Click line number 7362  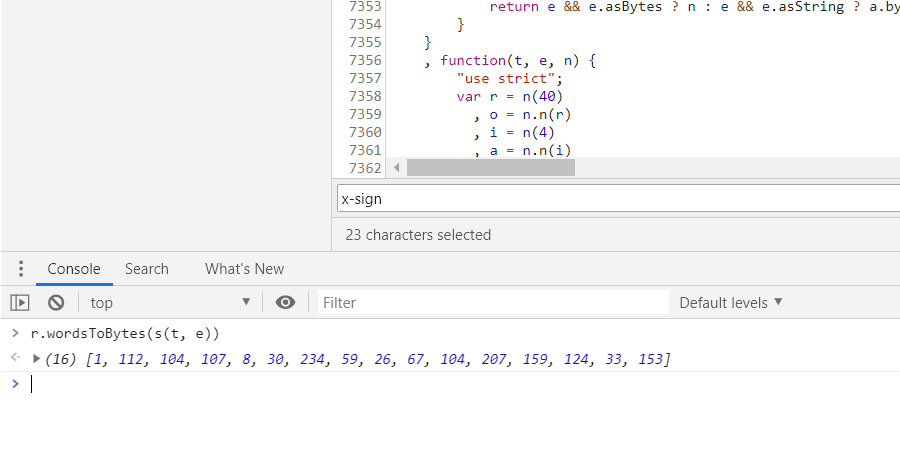coord(365,168)
